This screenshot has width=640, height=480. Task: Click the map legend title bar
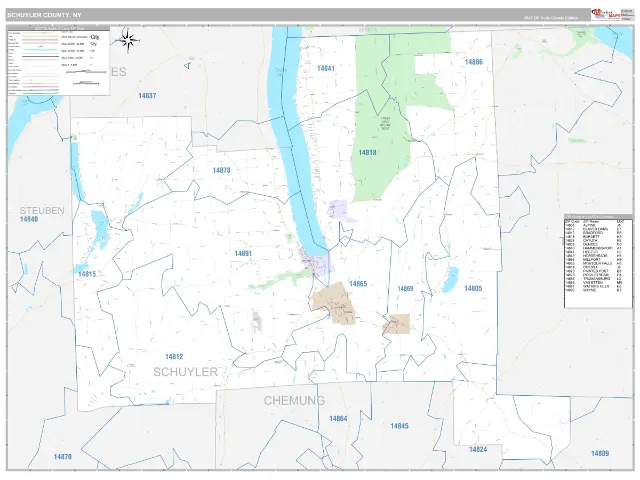point(58,28)
